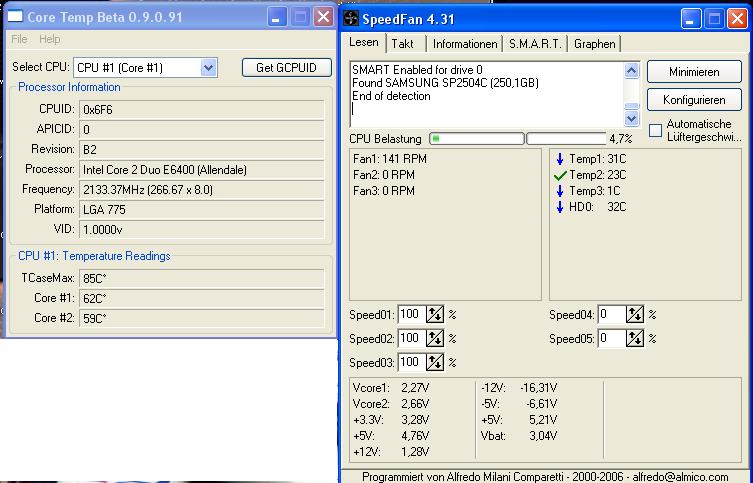Click the Core #2 temperature 59C
Viewport: 753px width, 483px height.
coord(202,318)
